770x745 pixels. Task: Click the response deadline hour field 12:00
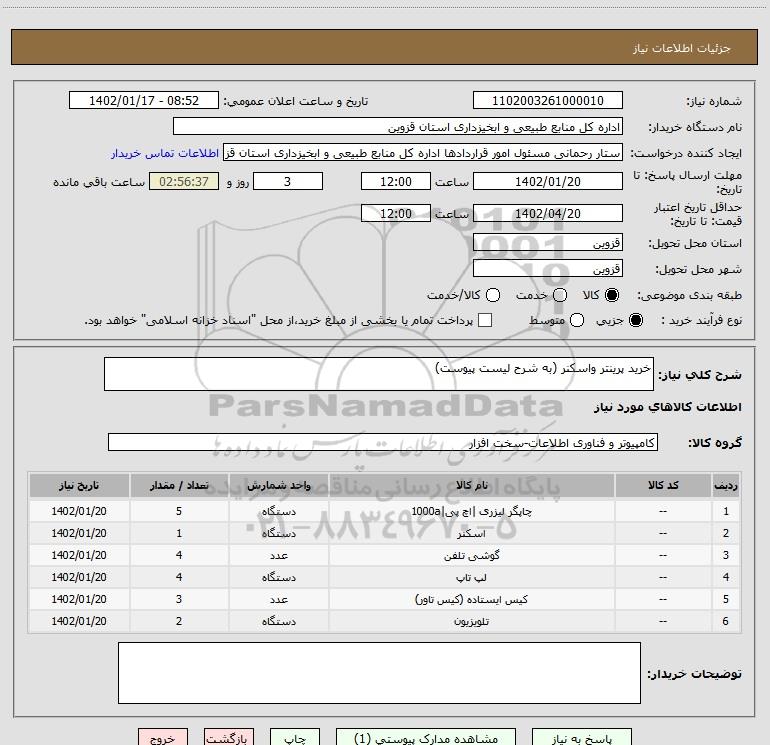[x=396, y=181]
